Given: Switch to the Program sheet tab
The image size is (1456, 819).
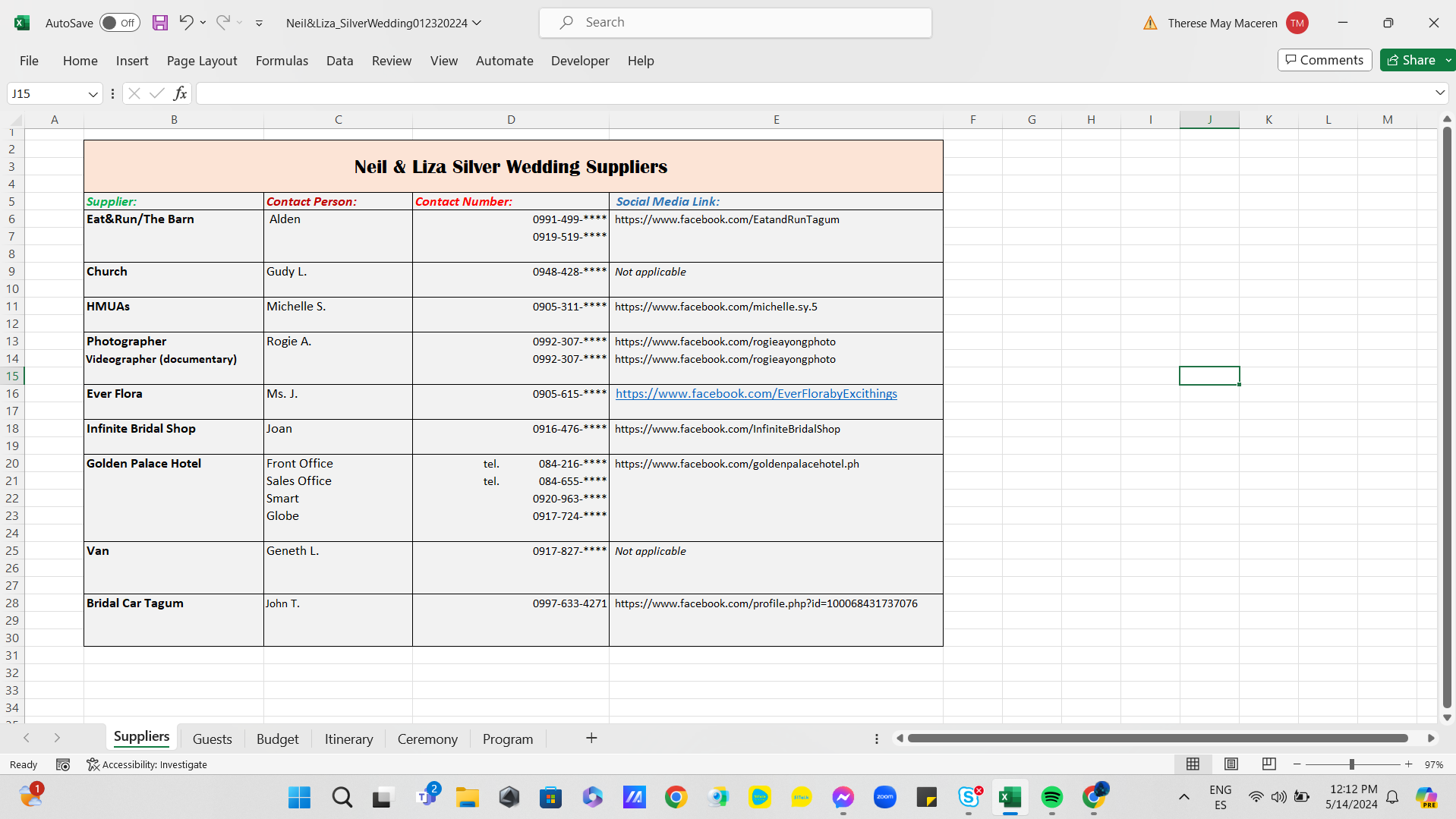Looking at the screenshot, I should click(508, 739).
